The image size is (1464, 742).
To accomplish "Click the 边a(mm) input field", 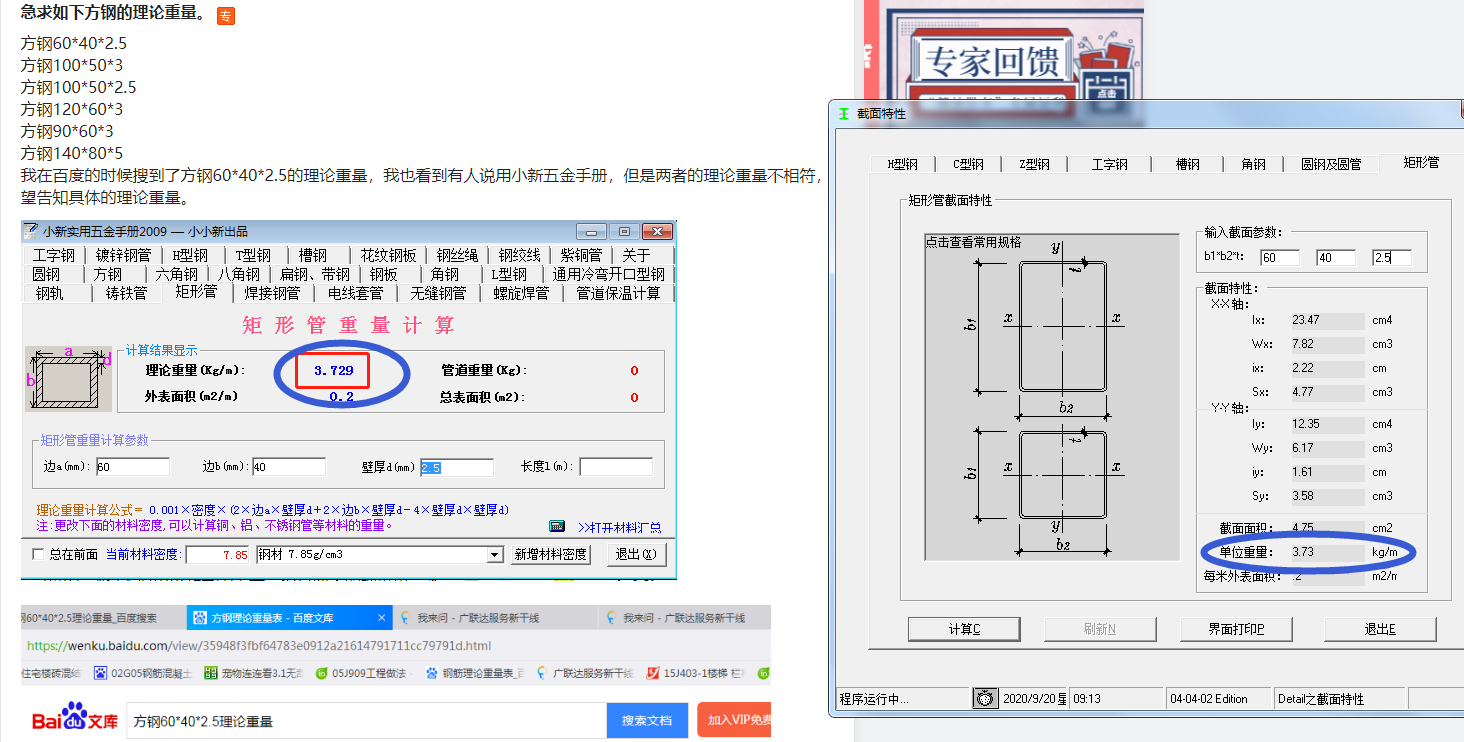I will 132,467.
